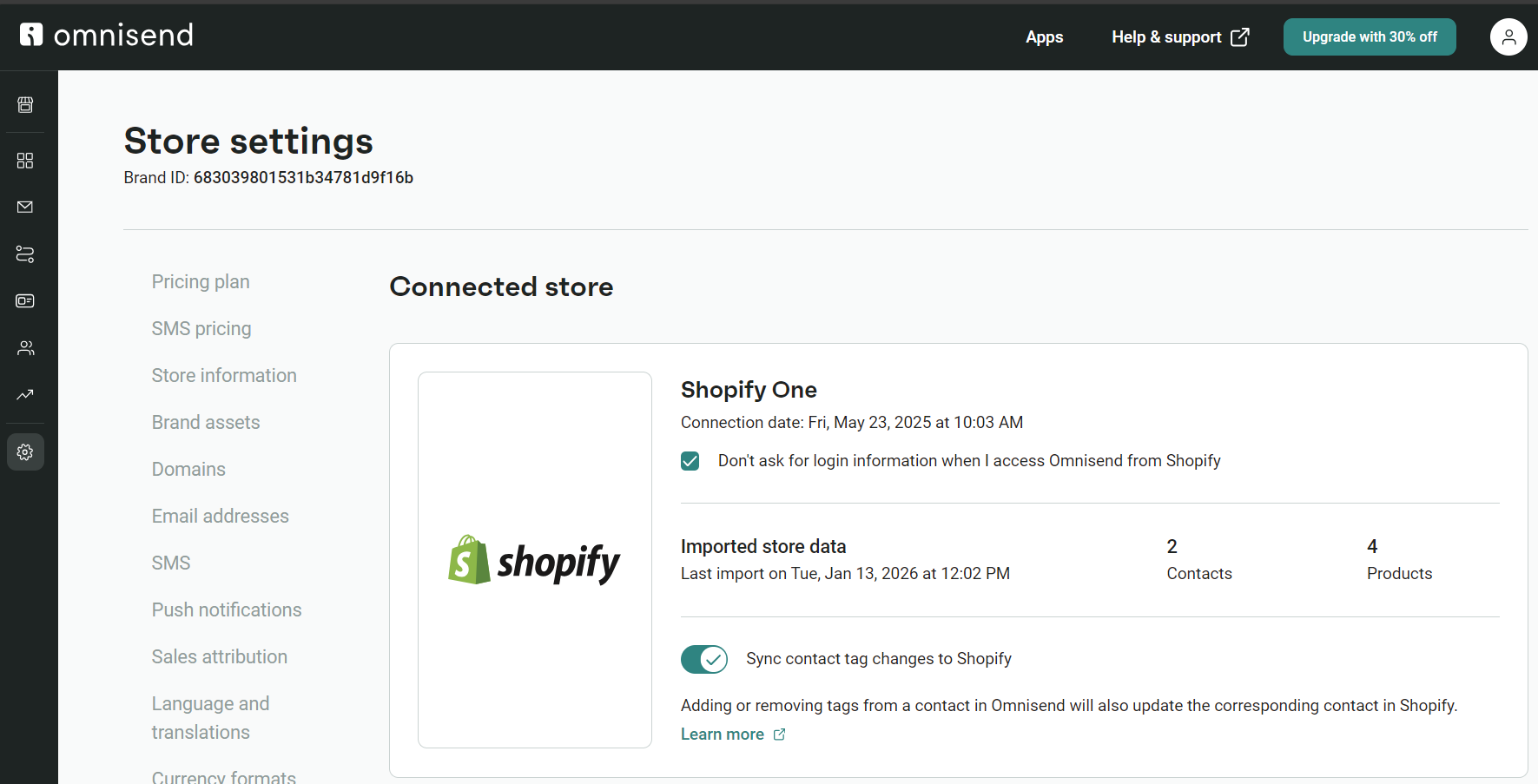The width and height of the screenshot is (1538, 784).
Task: Disable 'Sync contact tag changes to Shopify'
Action: click(703, 659)
